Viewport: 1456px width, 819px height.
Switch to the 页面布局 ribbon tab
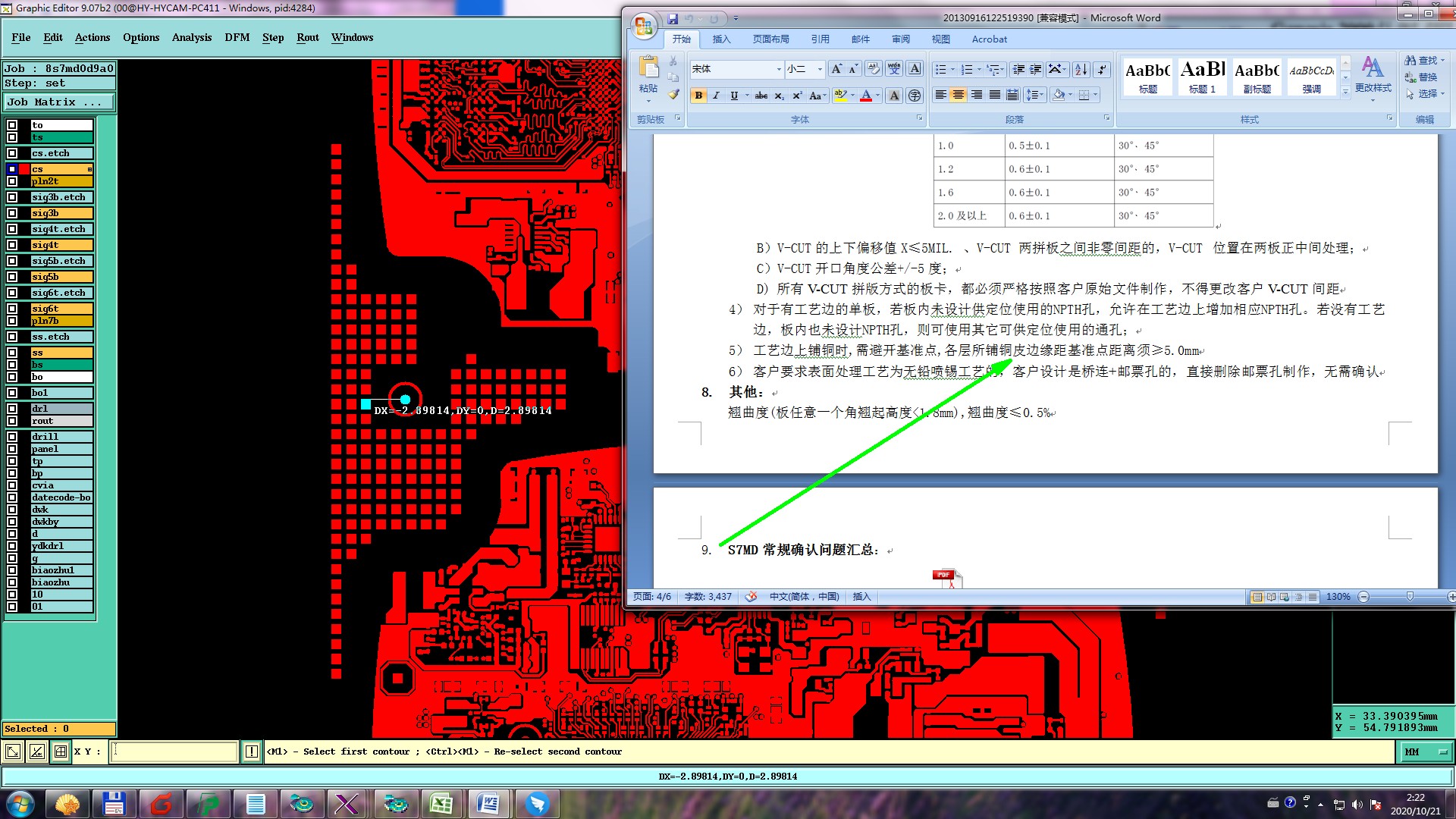pos(770,39)
